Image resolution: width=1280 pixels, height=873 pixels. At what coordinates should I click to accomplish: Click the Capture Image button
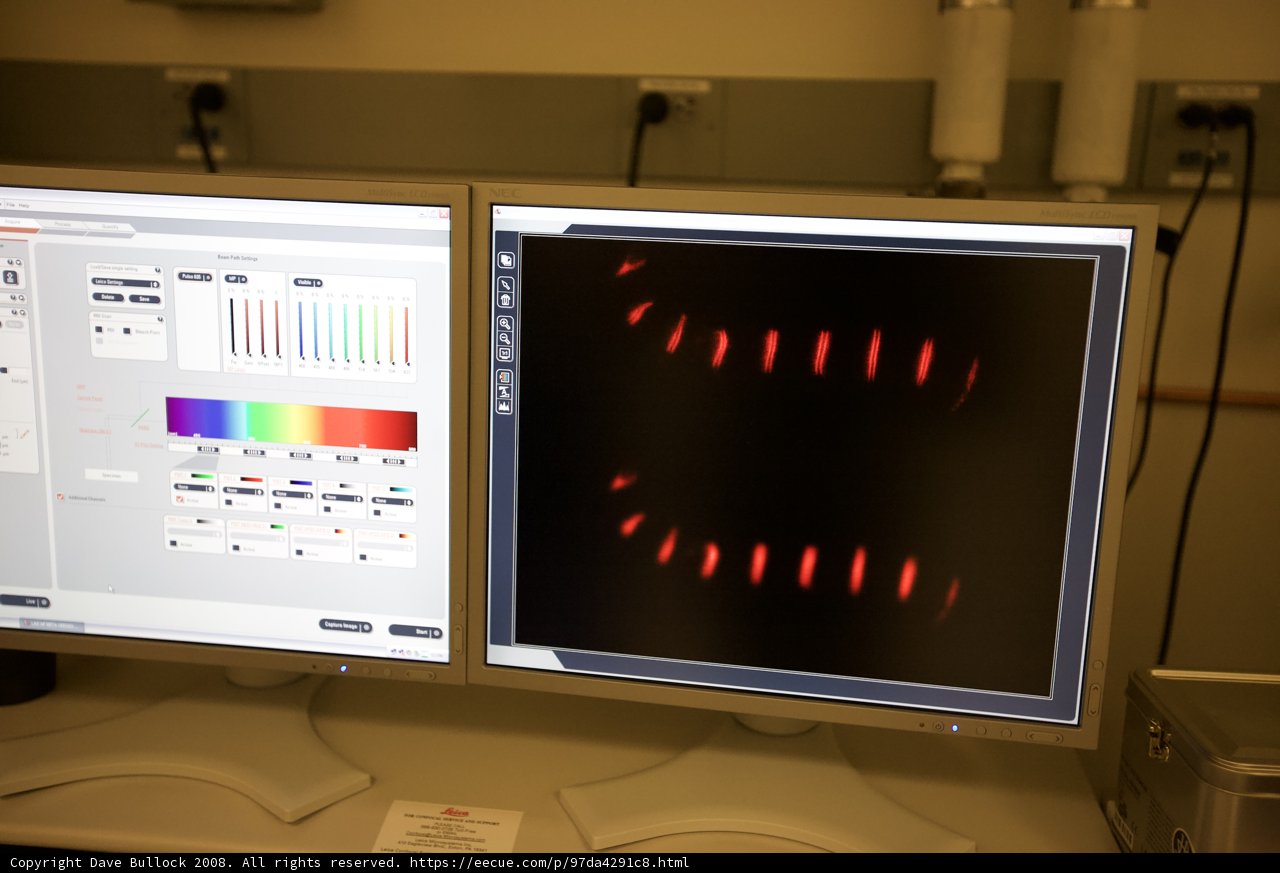pos(345,625)
